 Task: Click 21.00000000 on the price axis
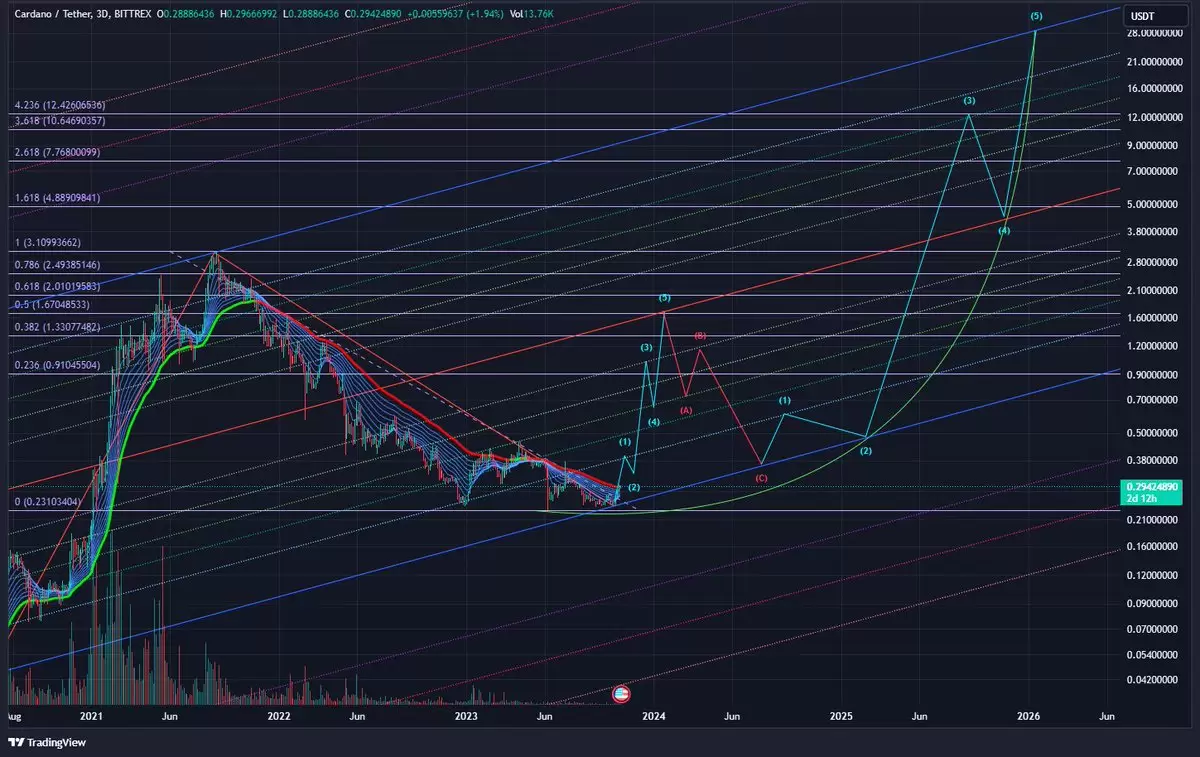(x=1156, y=62)
